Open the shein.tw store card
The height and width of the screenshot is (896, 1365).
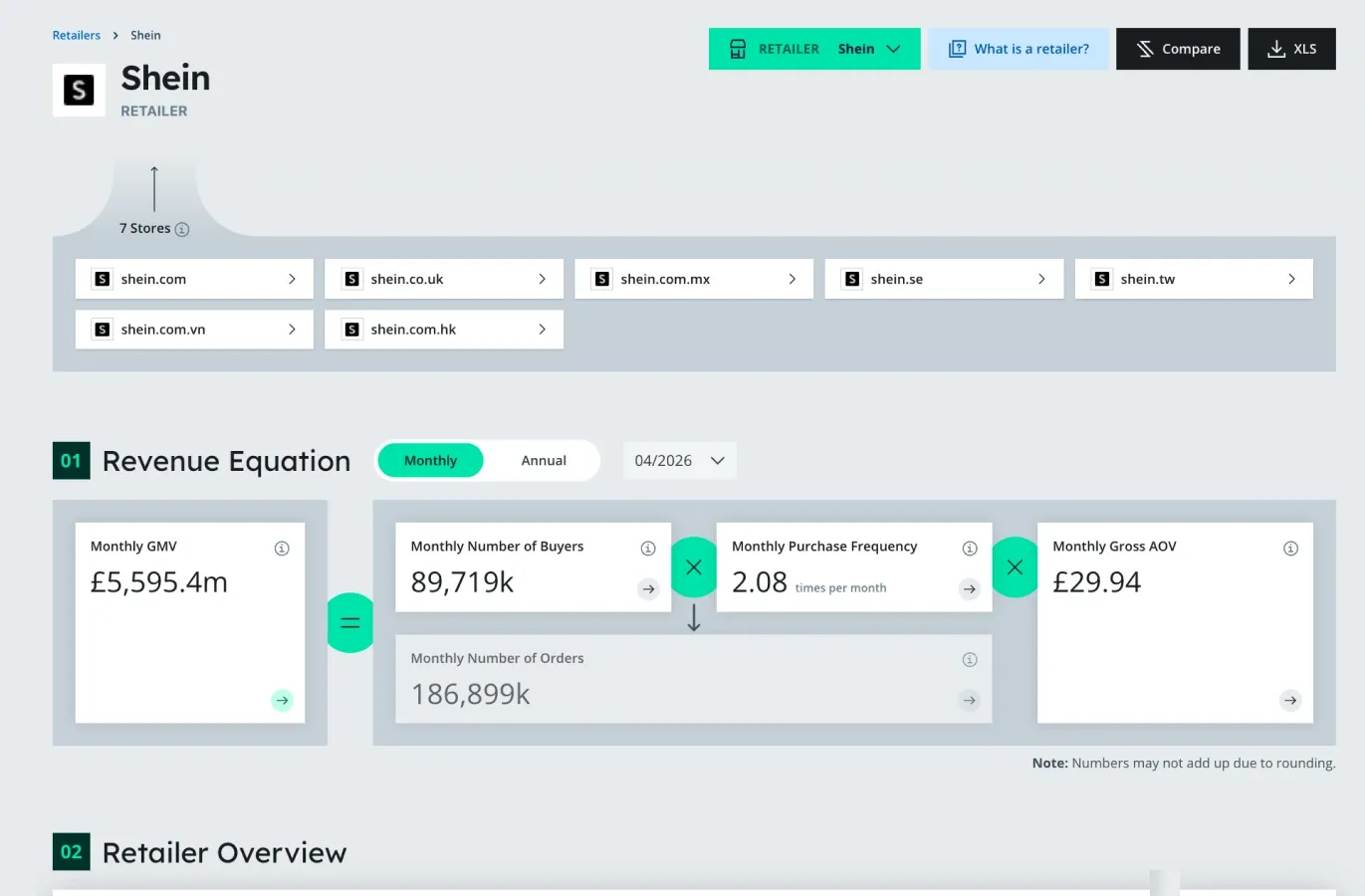click(x=1194, y=279)
